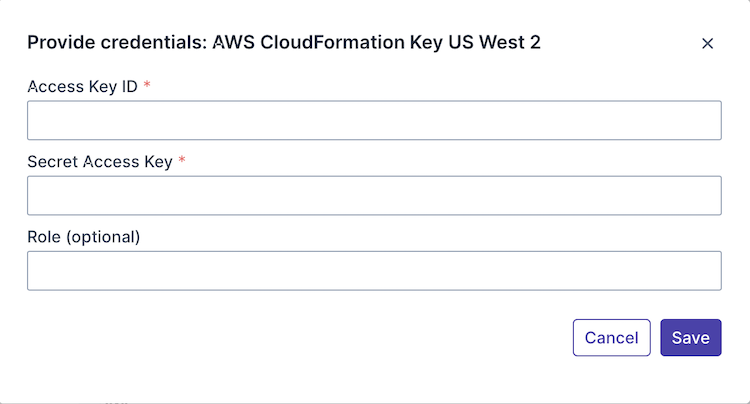Click the 'Secret Access Key' label text
750x404 pixels.
[x=100, y=161]
